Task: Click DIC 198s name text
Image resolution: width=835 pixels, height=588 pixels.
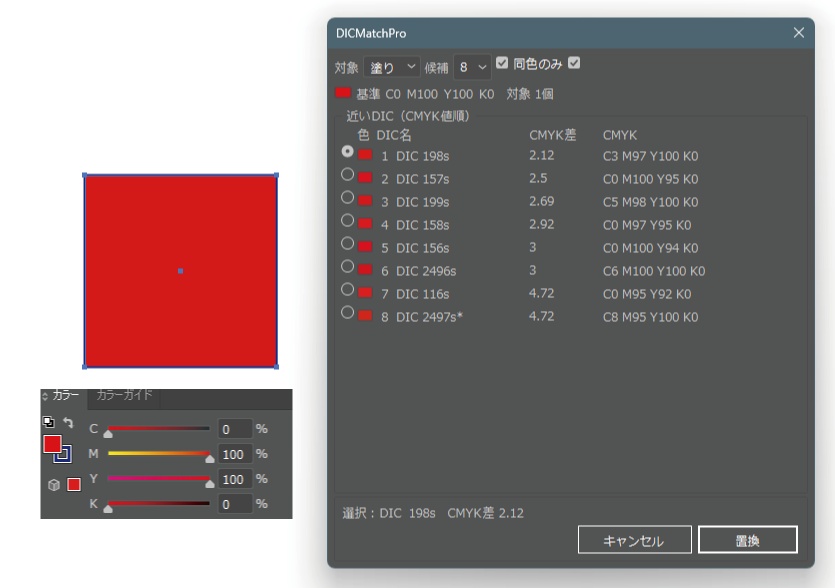Action: point(422,156)
